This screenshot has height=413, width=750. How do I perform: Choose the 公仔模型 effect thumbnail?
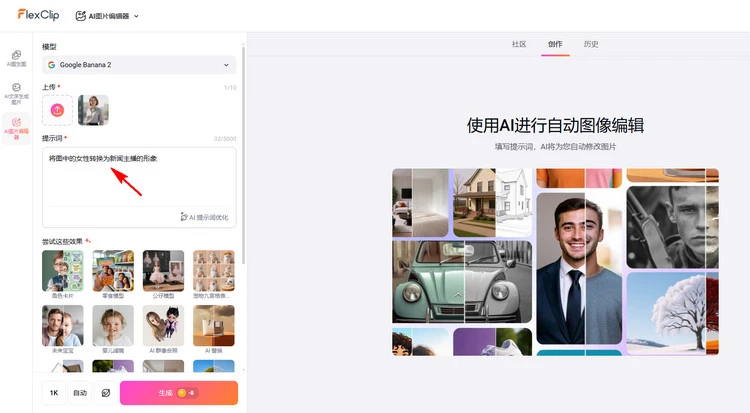click(x=163, y=271)
